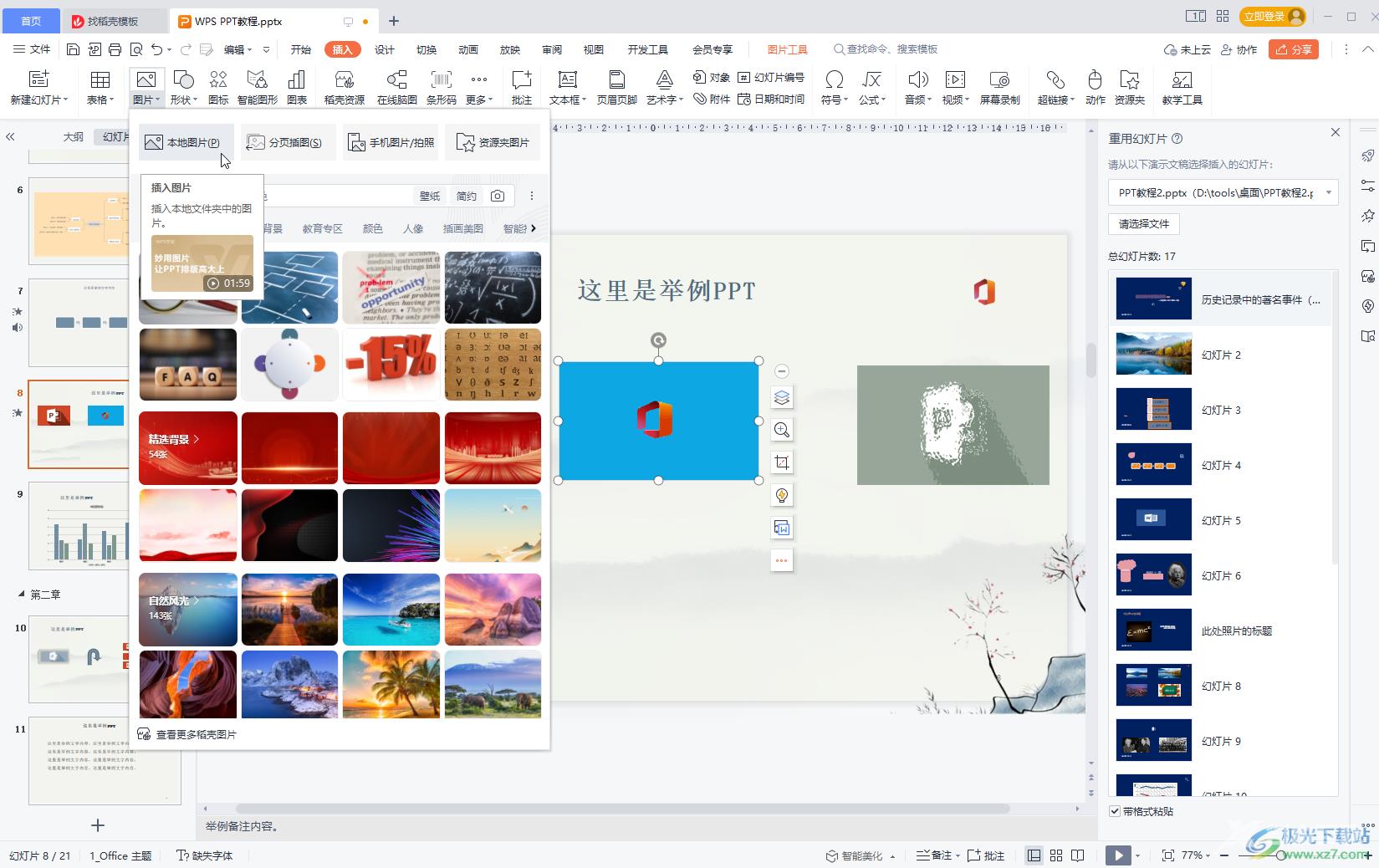The height and width of the screenshot is (868, 1379).
Task: Click the 图标 icons gallery button
Action: click(x=218, y=87)
